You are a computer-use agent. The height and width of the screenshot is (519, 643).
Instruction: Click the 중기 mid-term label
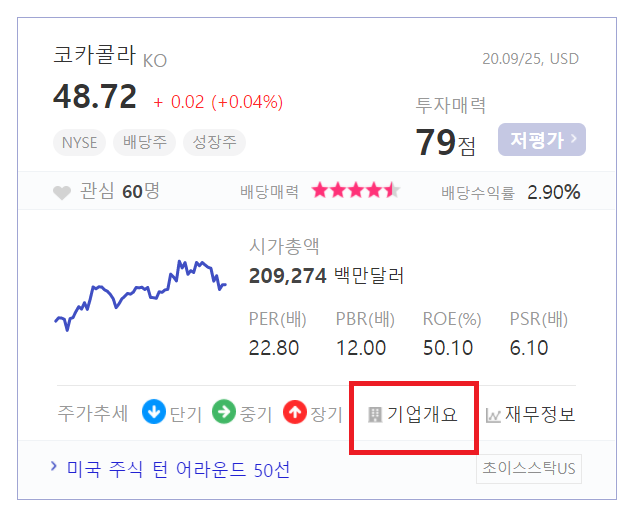pos(256,414)
